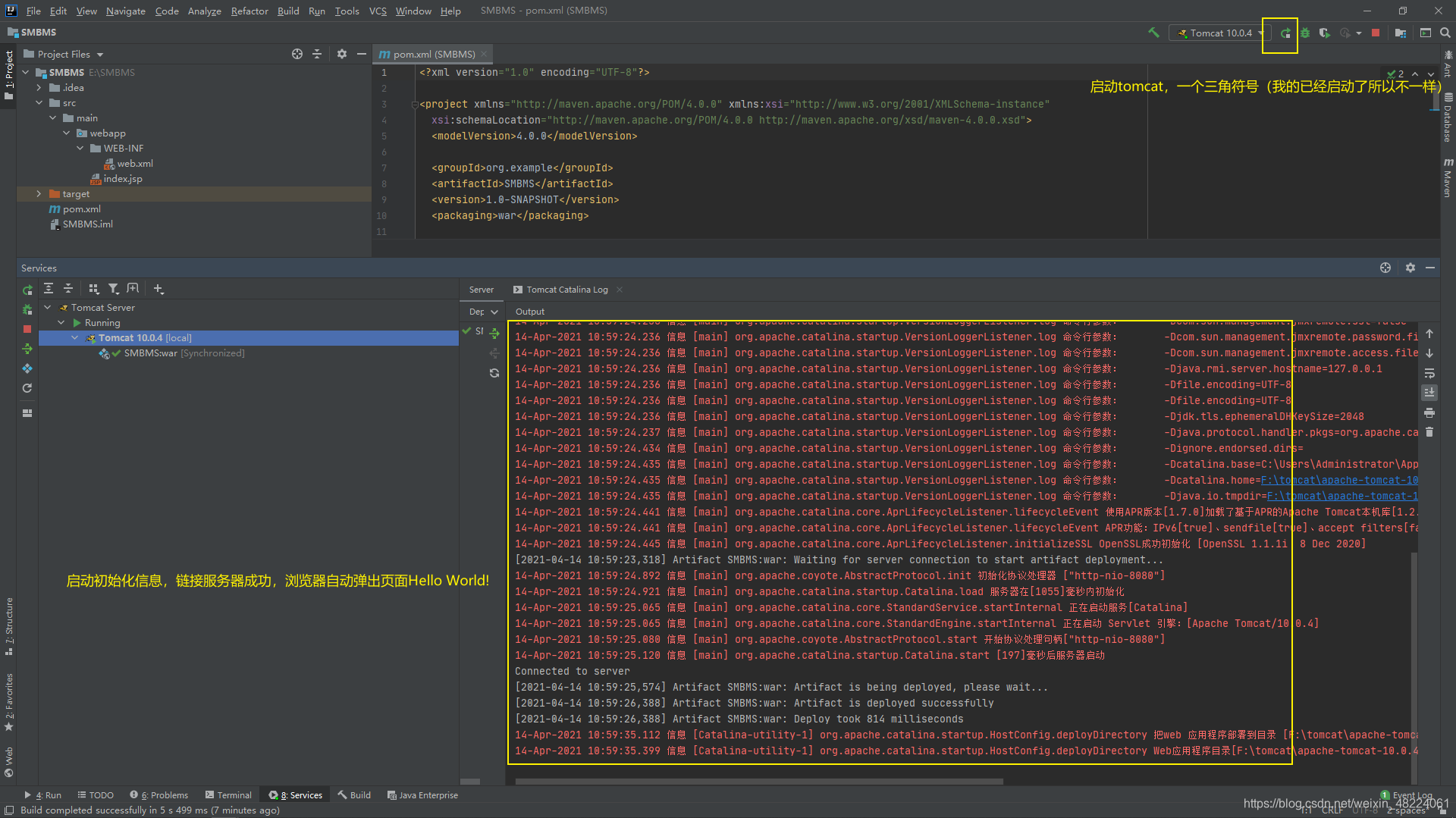Open each service in new tab icon
The width and height of the screenshot is (1456, 818).
point(133,288)
